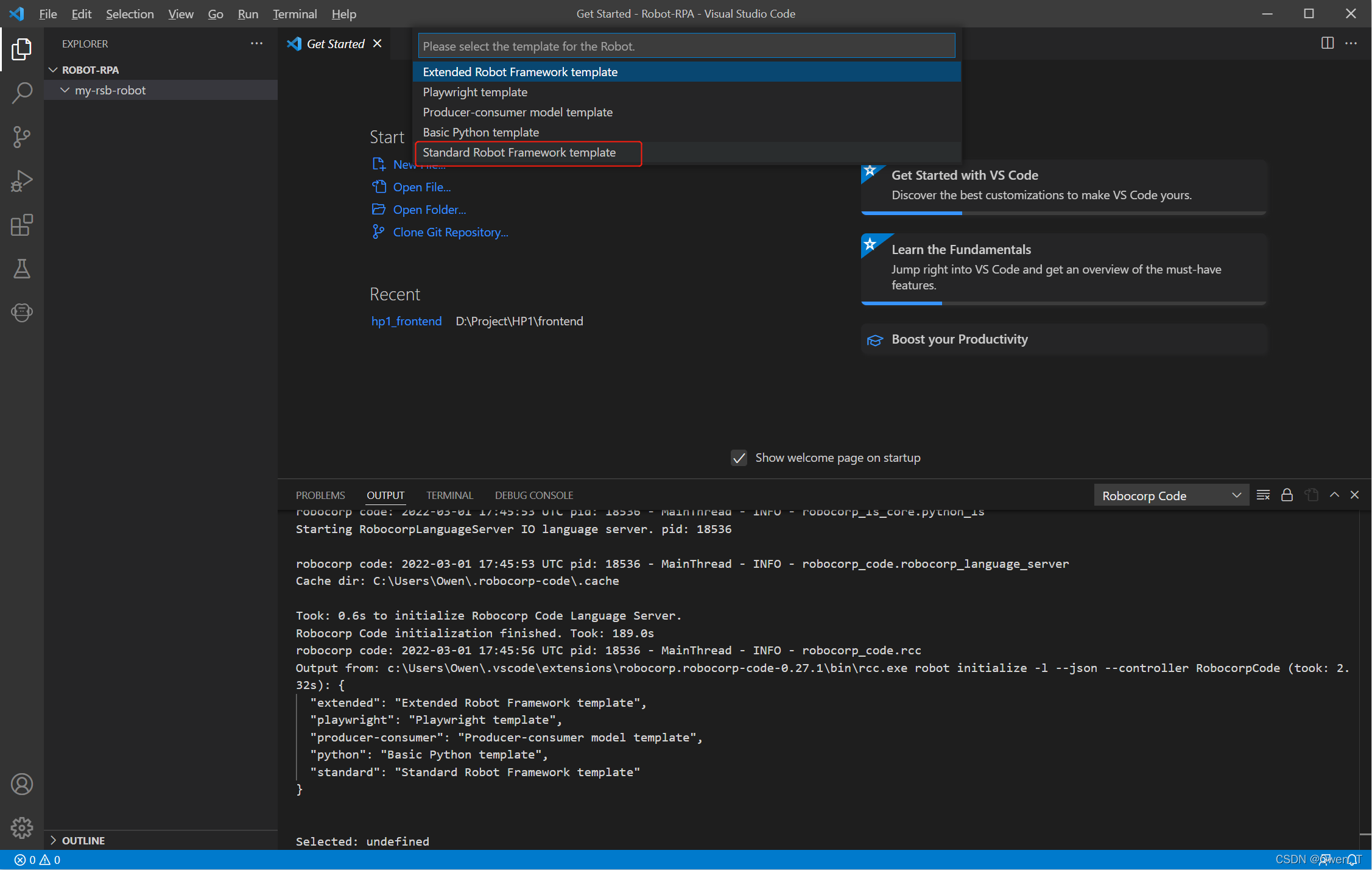Click the Clone Git Repository link

tap(450, 232)
